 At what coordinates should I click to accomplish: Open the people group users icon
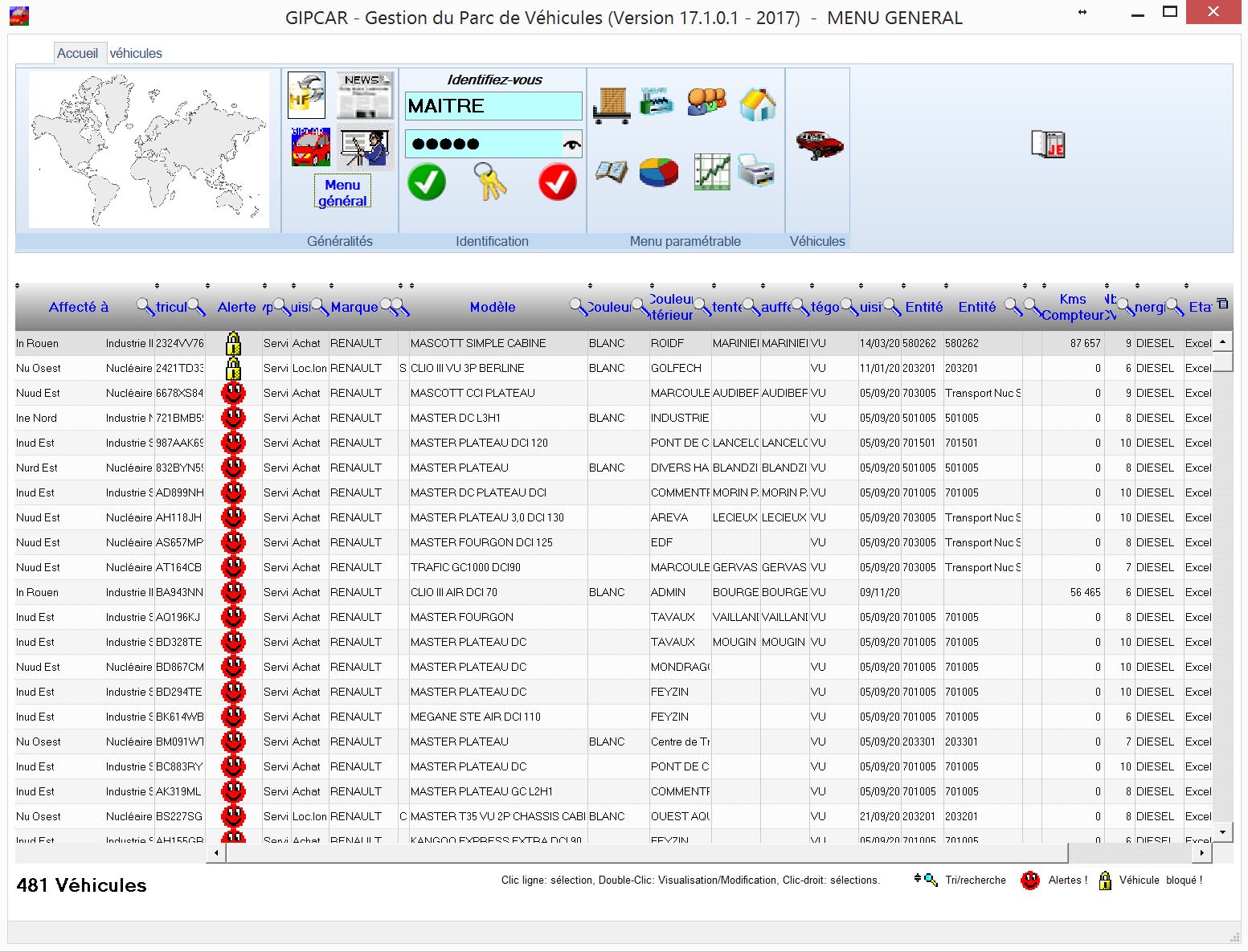coord(706,102)
